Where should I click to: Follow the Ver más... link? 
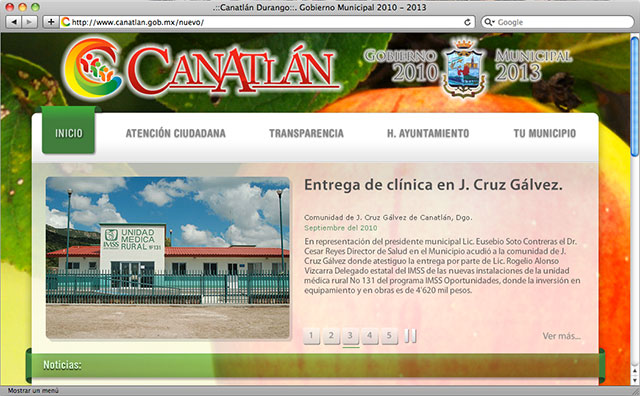coord(561,336)
